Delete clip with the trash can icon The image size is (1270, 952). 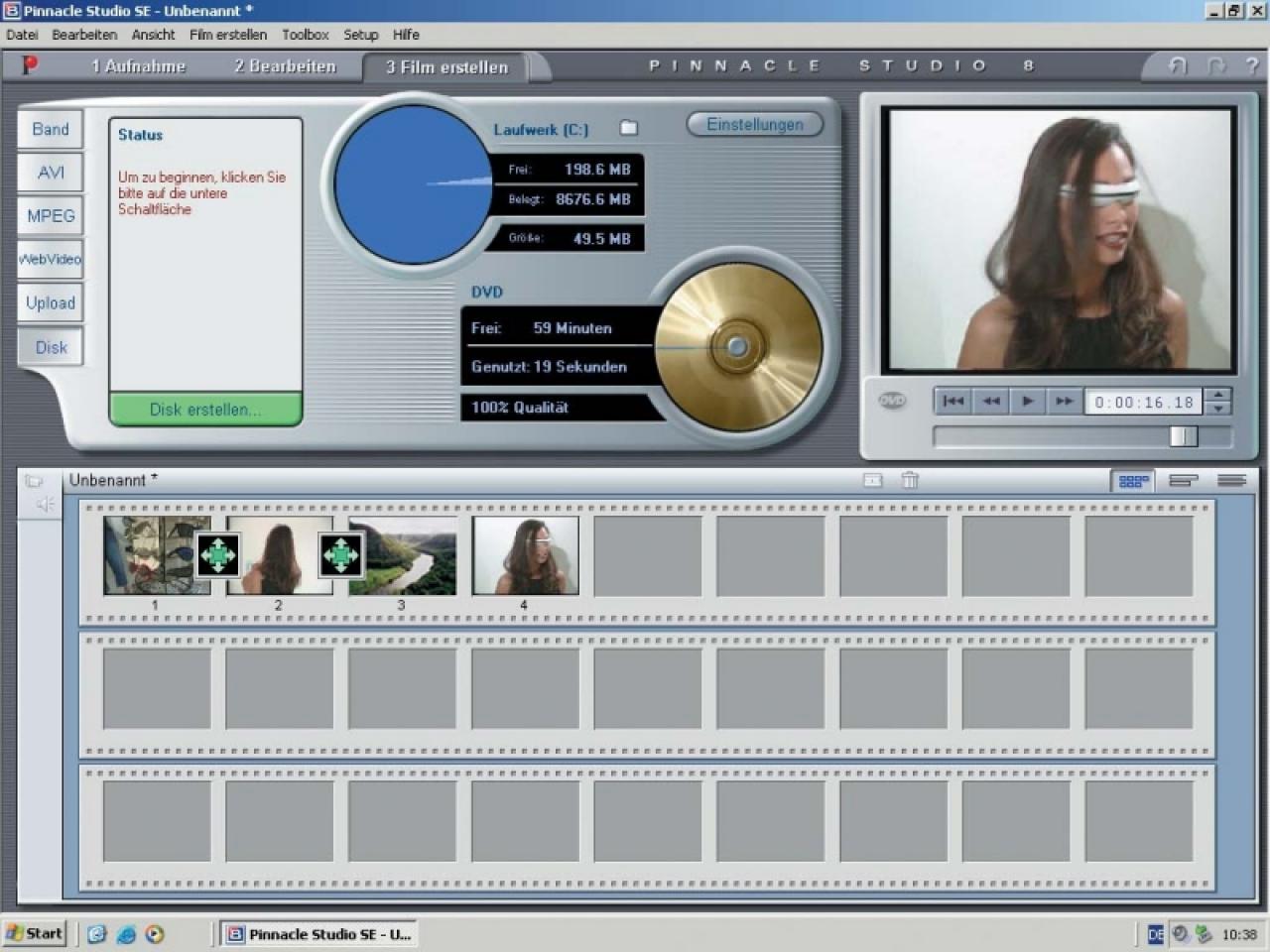(x=910, y=480)
